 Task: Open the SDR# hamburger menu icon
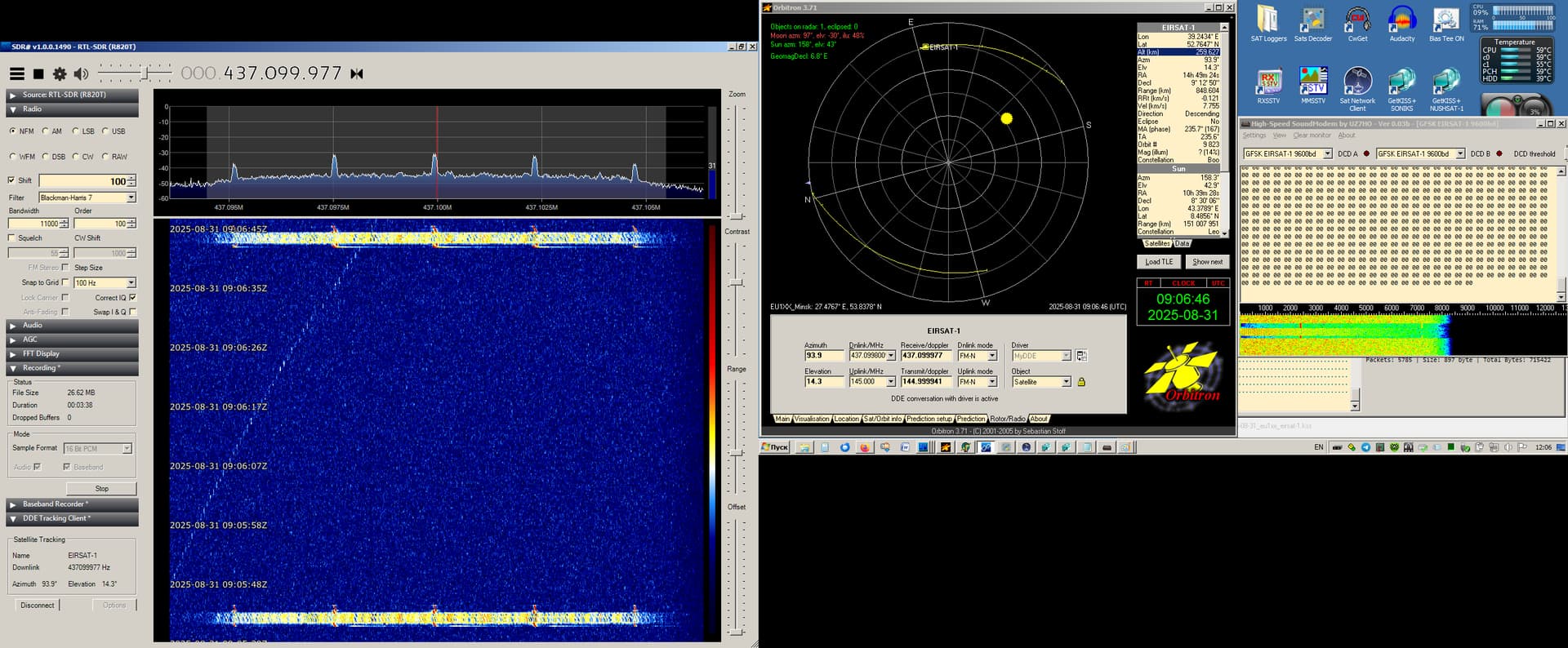(16, 74)
